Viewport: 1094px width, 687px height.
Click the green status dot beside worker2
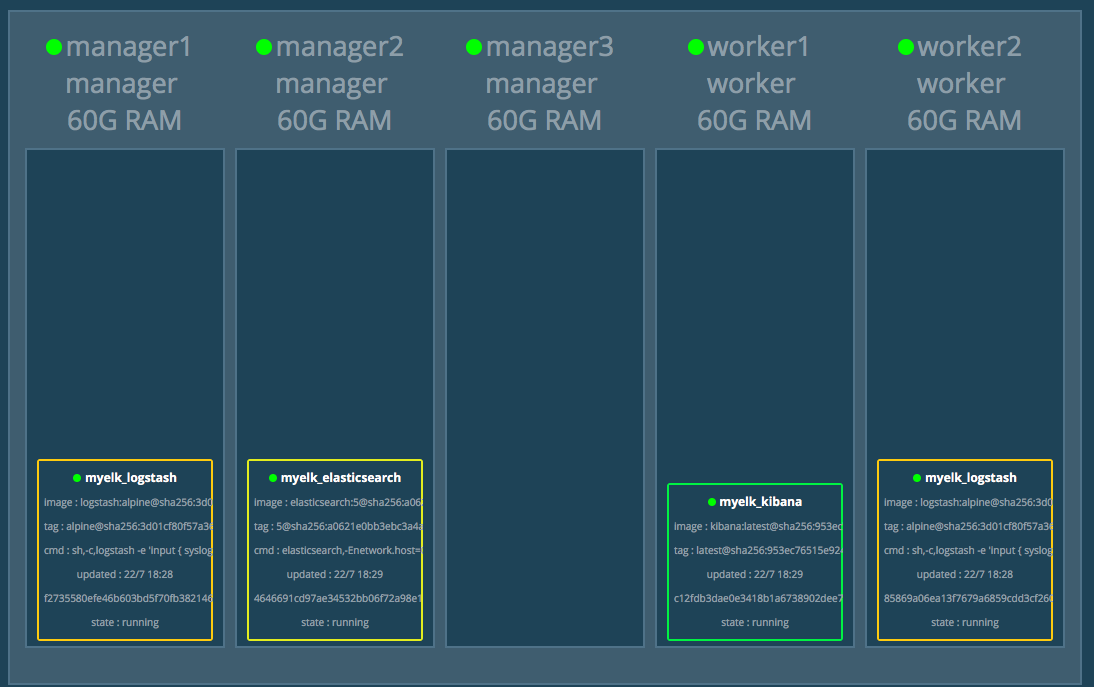point(906,47)
